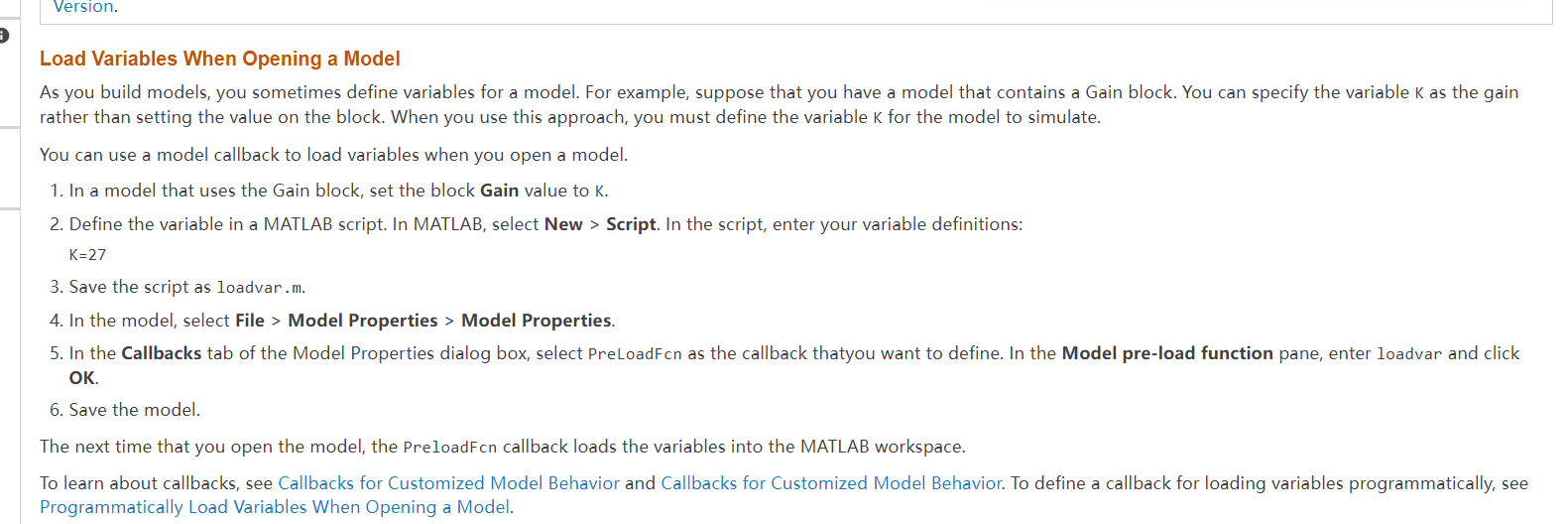The image size is (1568, 524).
Task: Follow the "Programmatically Load Variables When Opening a Model" link
Action: pos(275,507)
